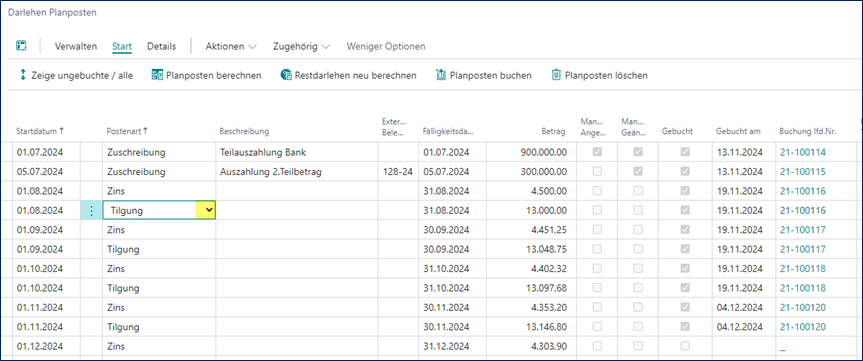Click the Fälligkeitsdatum cell 31.12.2024

446,346
